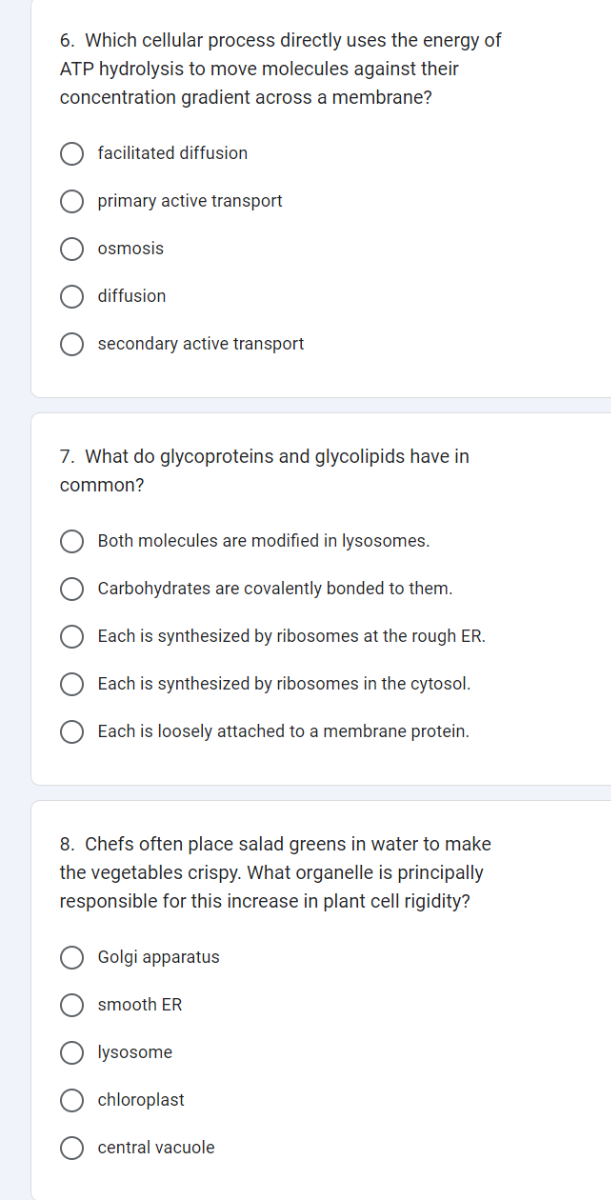This screenshot has width=611, height=1200.
Task: Choose 'Carbohydrates are covalently bonded to them.'
Action: [x=71, y=589]
